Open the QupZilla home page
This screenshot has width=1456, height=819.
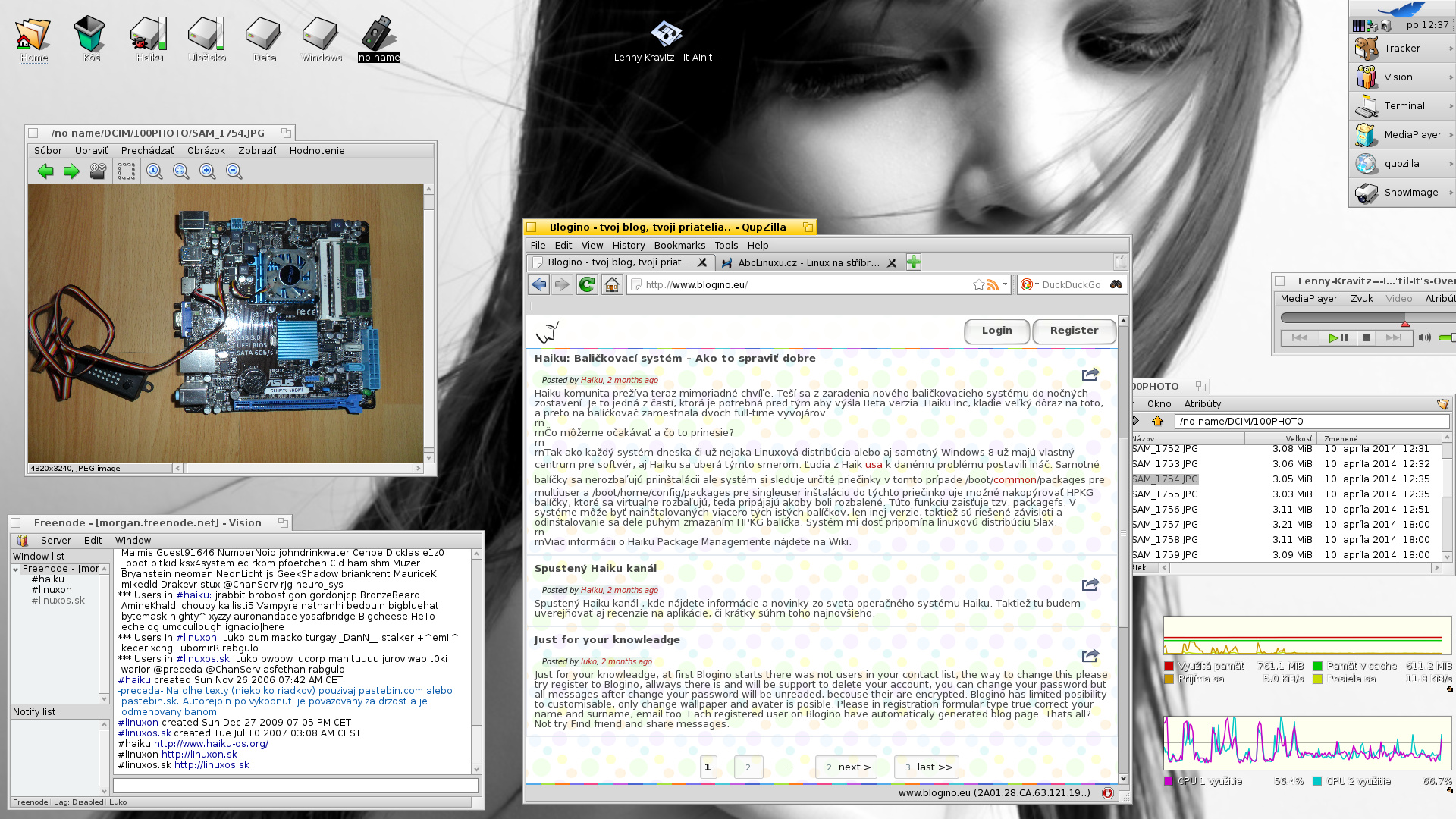[612, 284]
